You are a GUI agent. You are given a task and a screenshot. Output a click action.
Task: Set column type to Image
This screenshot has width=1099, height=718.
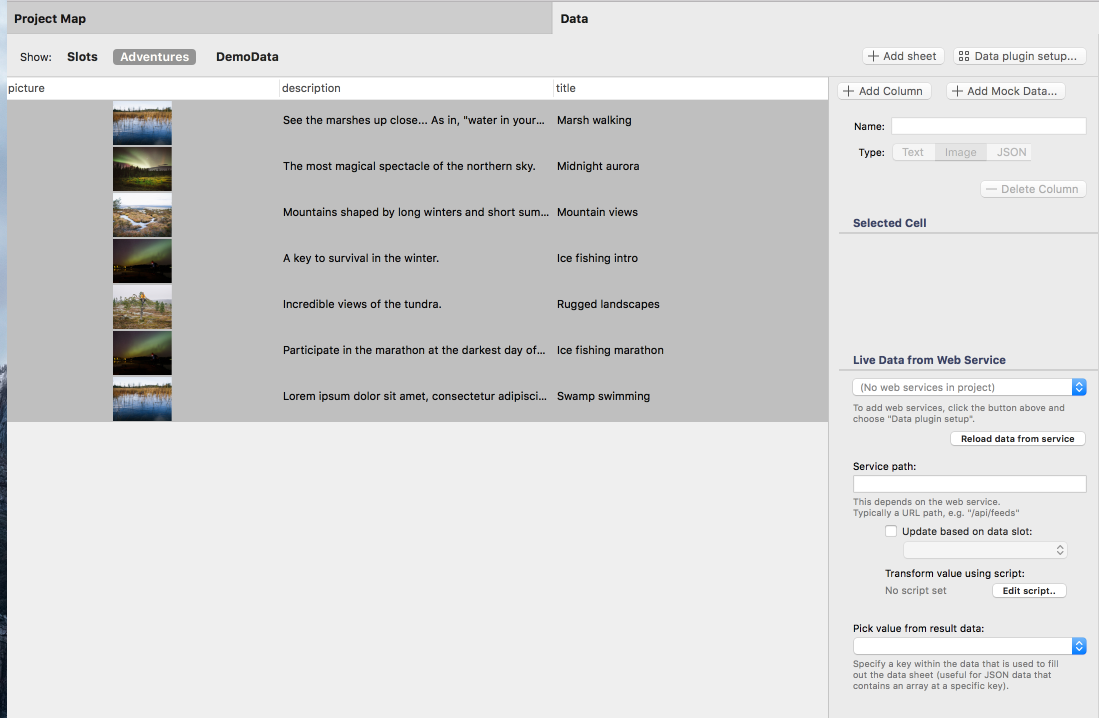click(960, 152)
